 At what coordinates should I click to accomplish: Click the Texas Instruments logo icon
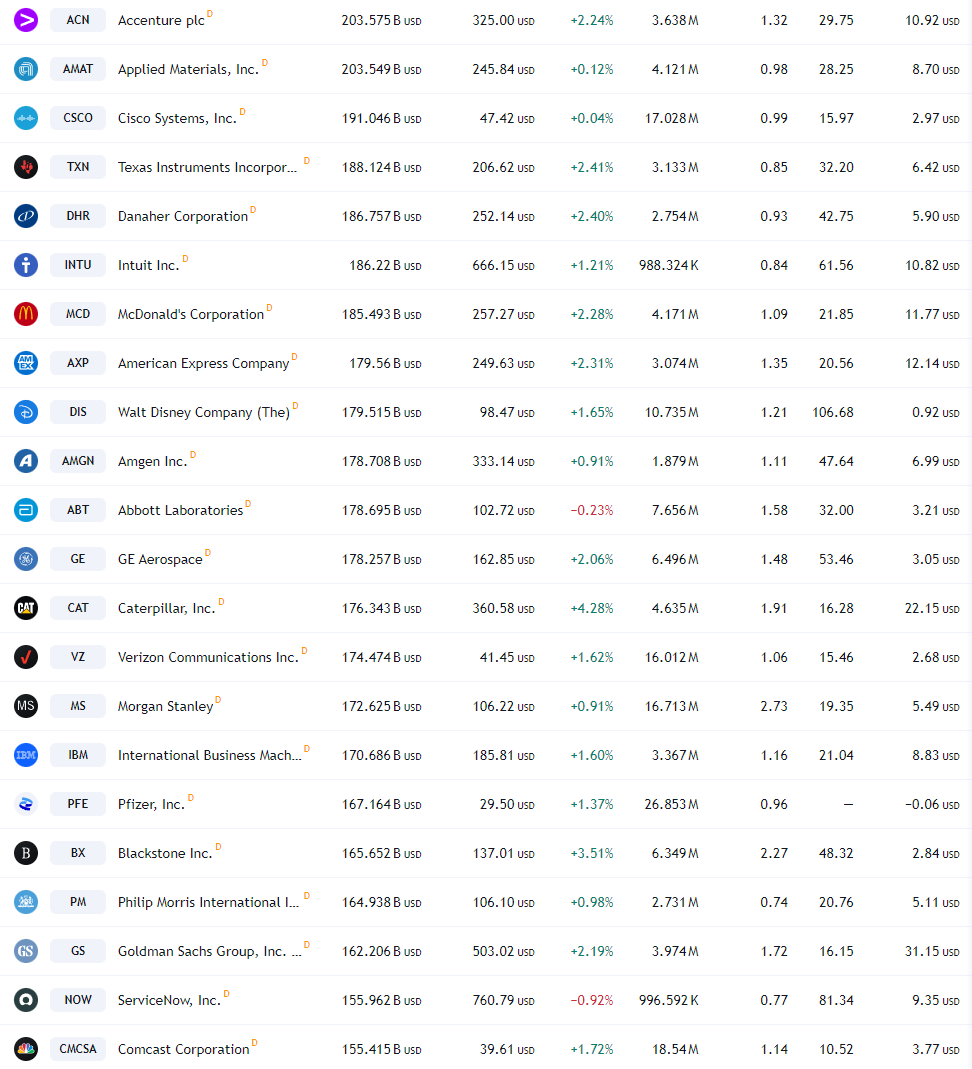tap(26, 167)
